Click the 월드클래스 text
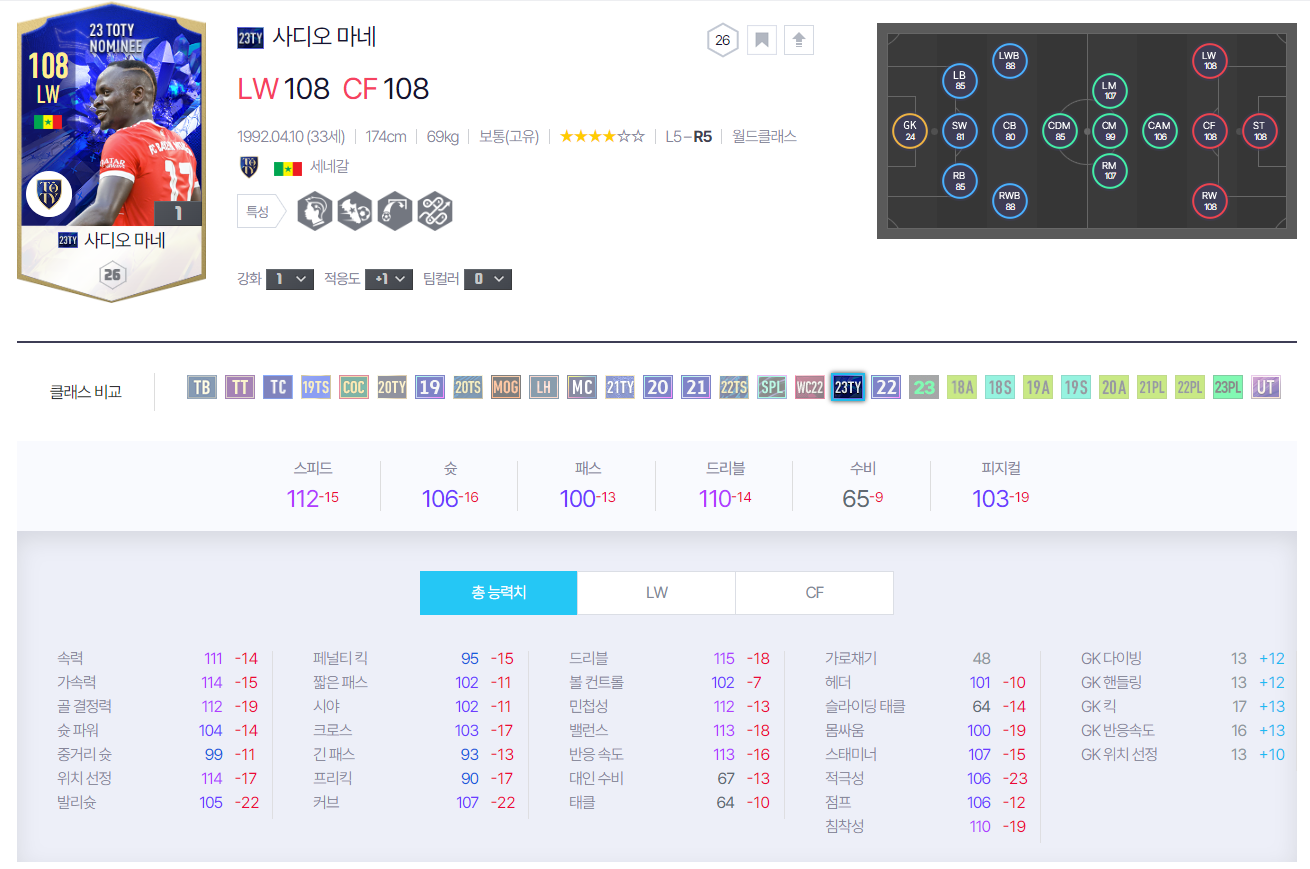This screenshot has height=869, width=1310. tap(764, 136)
